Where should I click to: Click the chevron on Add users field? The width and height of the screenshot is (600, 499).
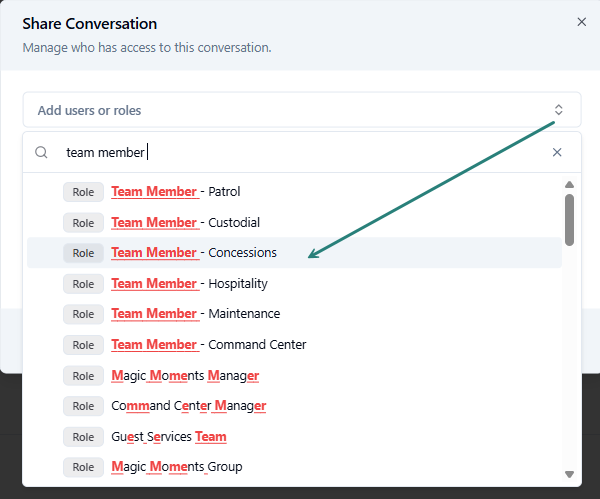(559, 110)
